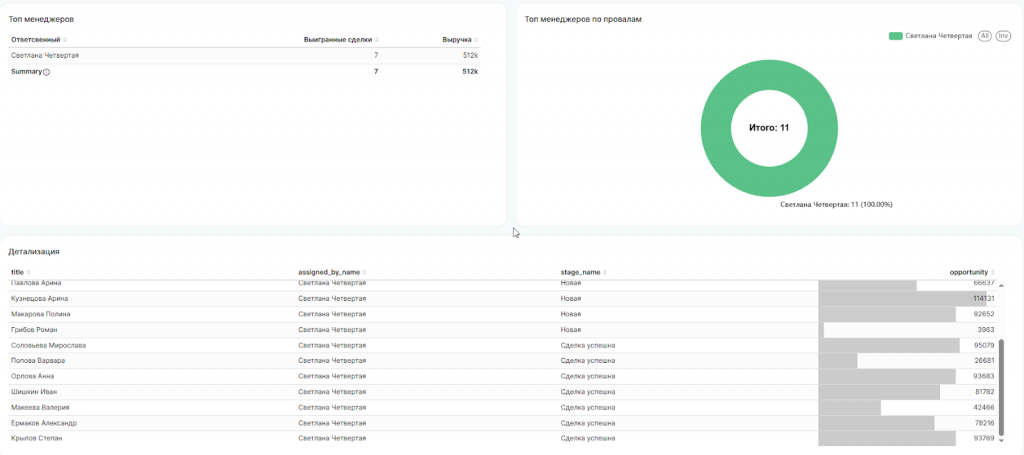Click the green donut chart ring
Image resolution: width=1024 pixels, height=455 pixels.
point(716,127)
